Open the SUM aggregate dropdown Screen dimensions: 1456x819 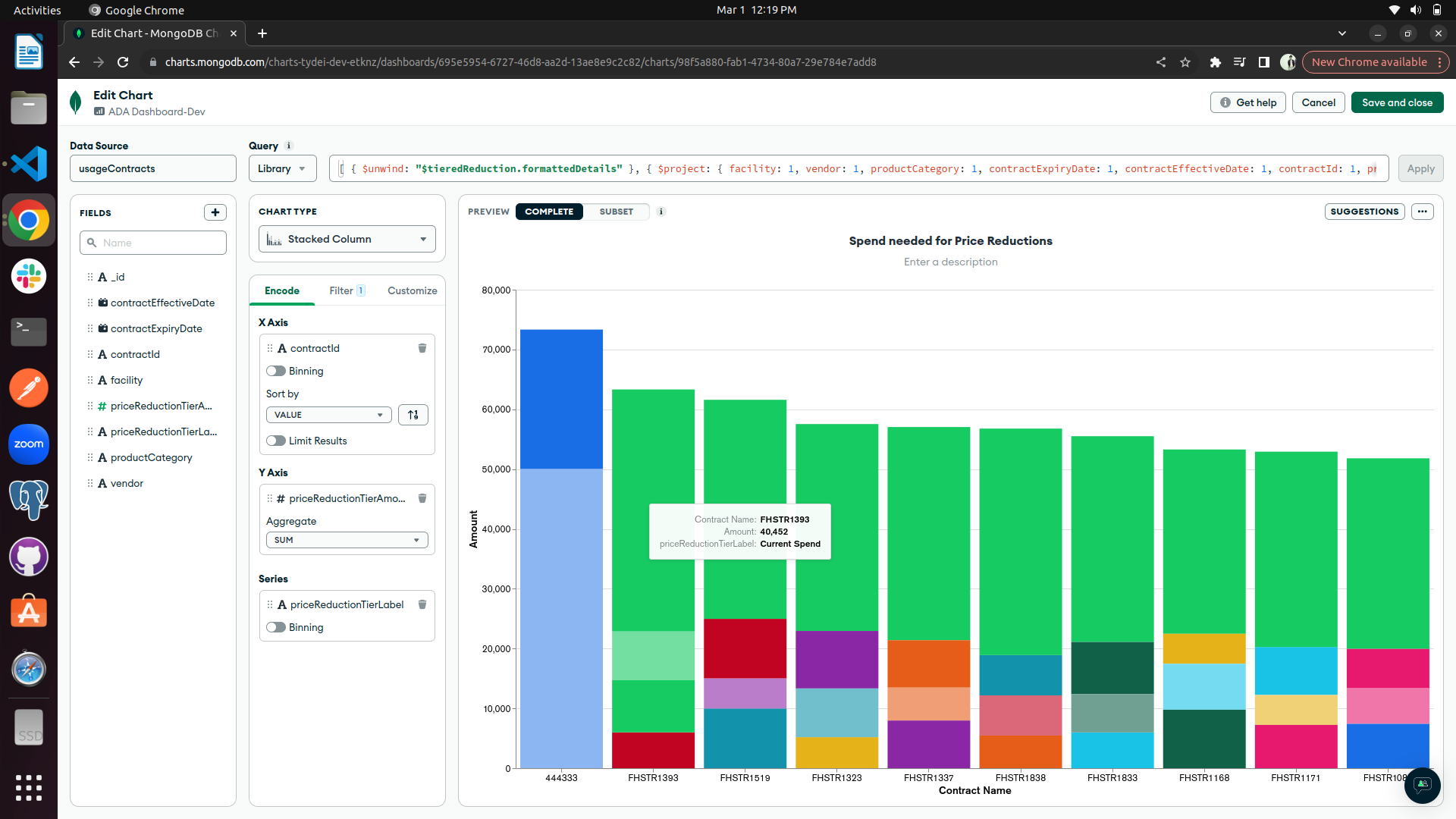pyautogui.click(x=347, y=539)
